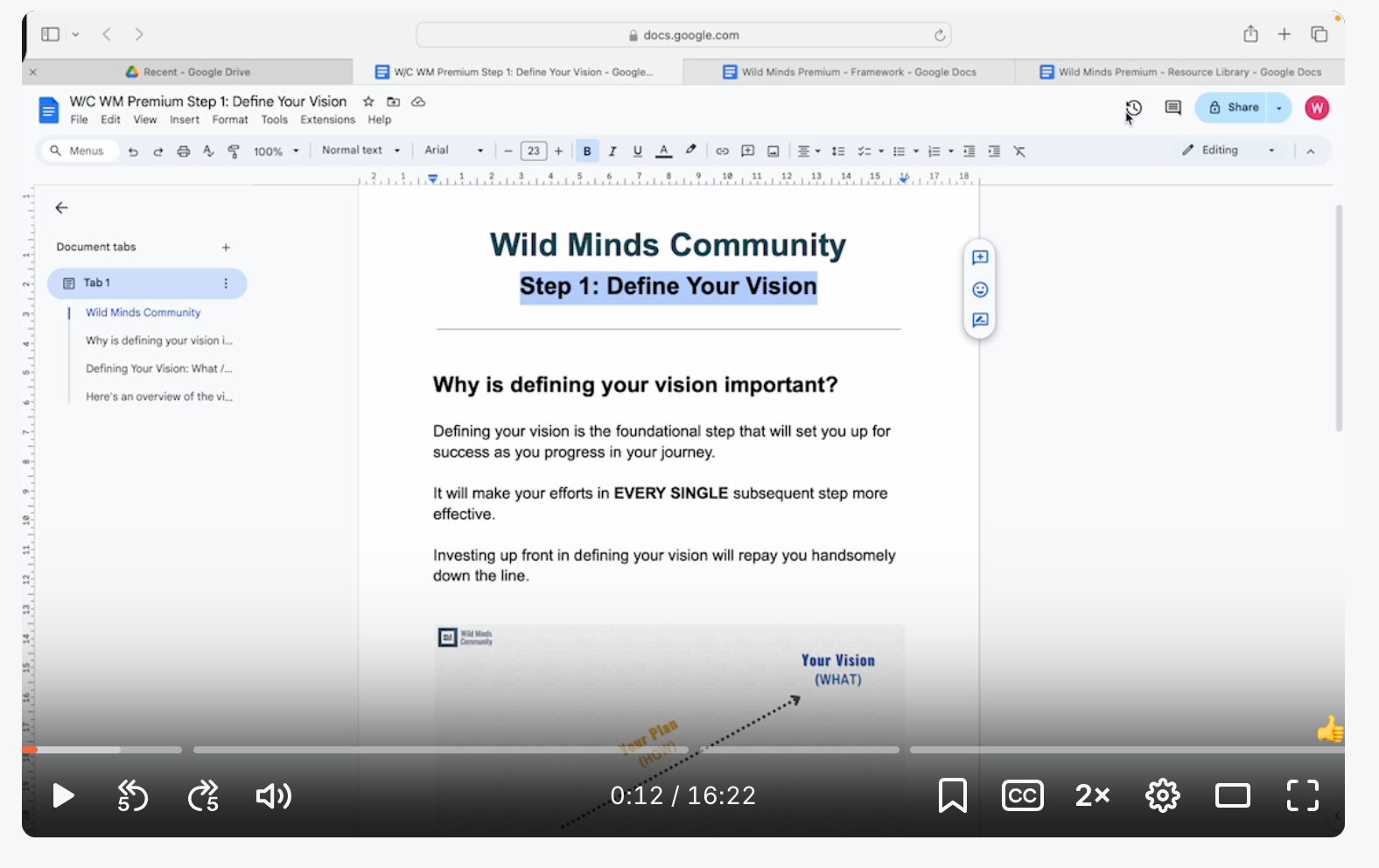This screenshot has width=1379, height=868.
Task: Toggle closed captions on the video
Action: coord(1023,795)
